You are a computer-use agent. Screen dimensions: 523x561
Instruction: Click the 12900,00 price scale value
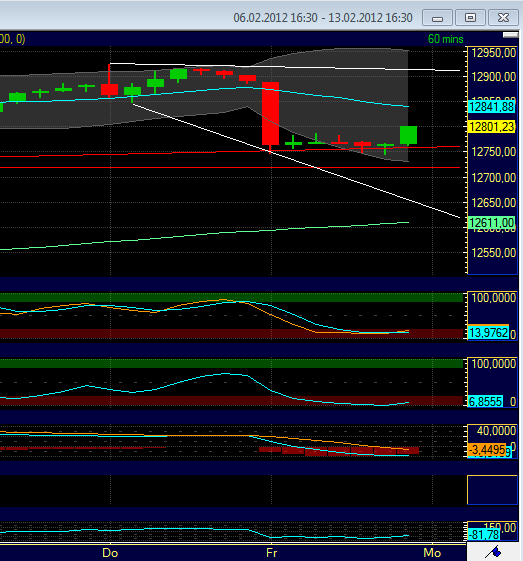tap(494, 77)
